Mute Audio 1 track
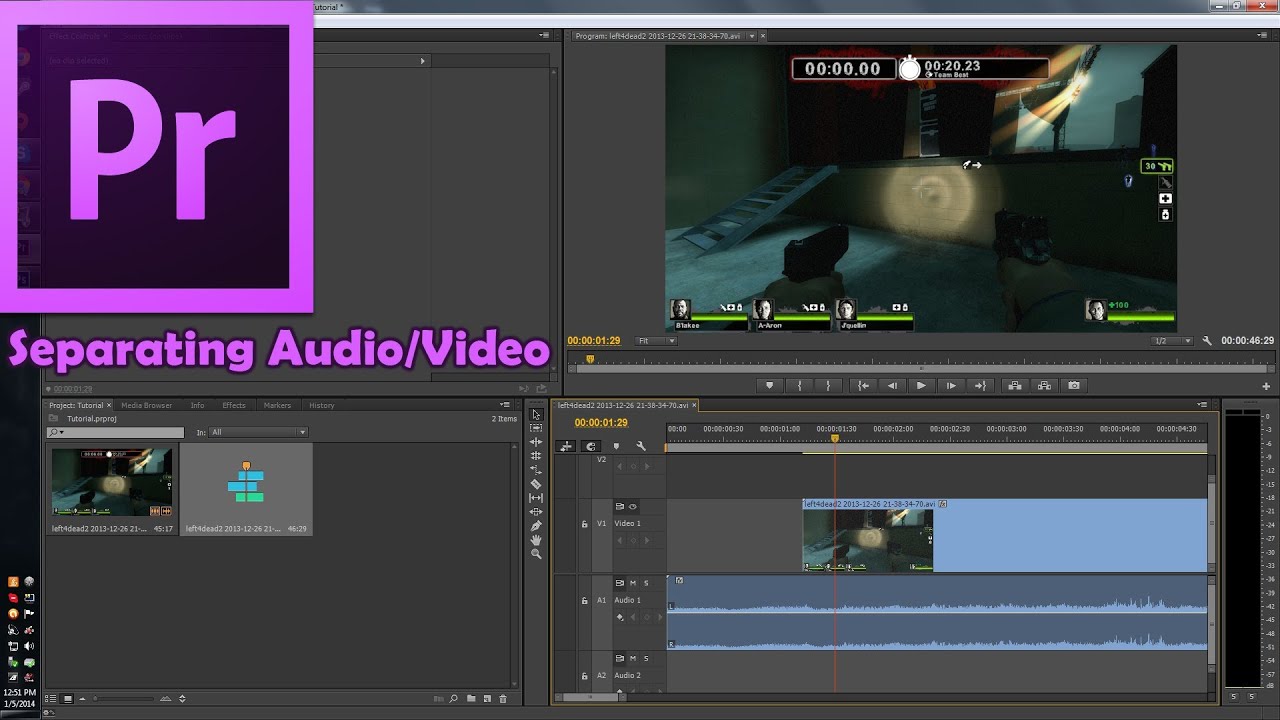The height and width of the screenshot is (720, 1280). (633, 583)
